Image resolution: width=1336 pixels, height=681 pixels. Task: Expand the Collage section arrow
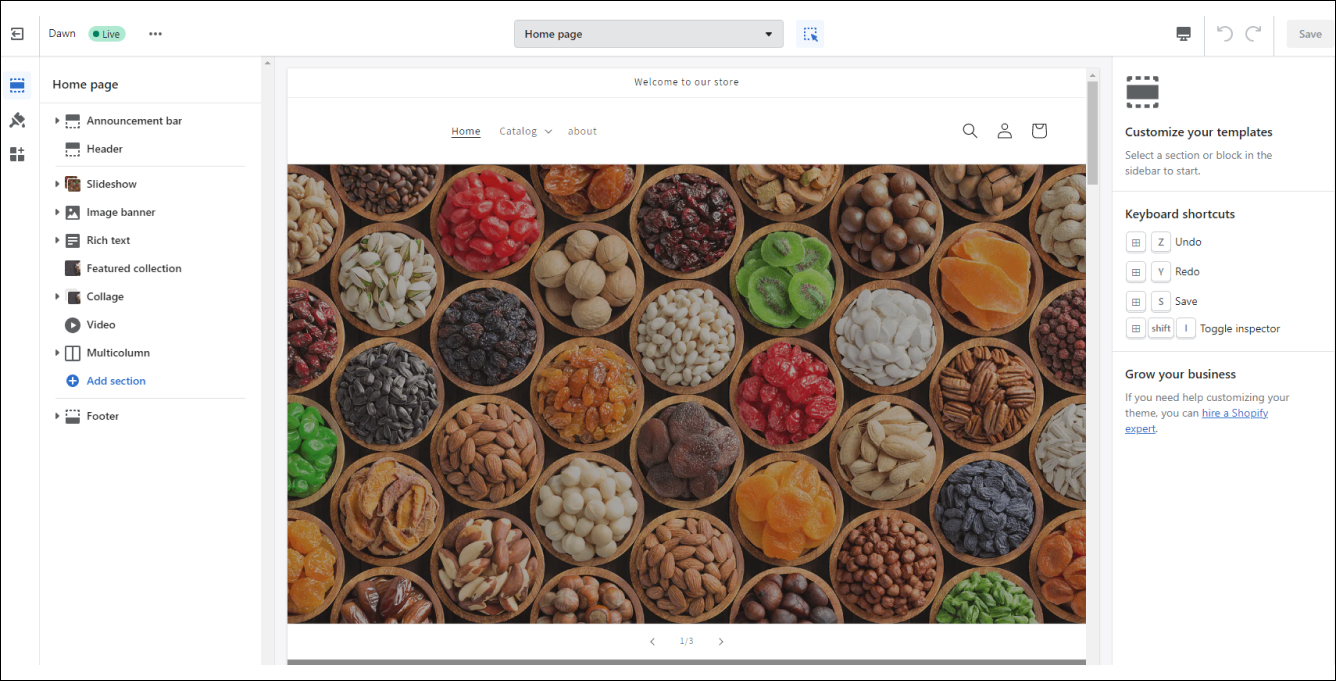click(57, 296)
